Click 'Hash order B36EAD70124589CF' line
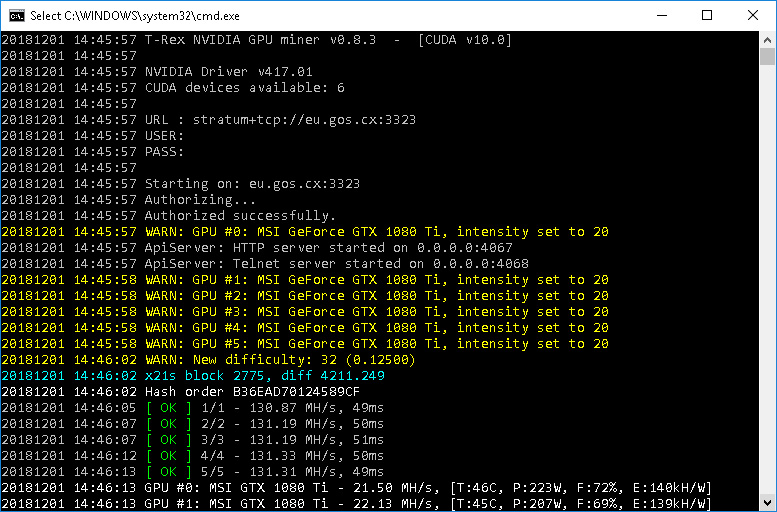The width and height of the screenshot is (777, 512). pyautogui.click(x=181, y=392)
